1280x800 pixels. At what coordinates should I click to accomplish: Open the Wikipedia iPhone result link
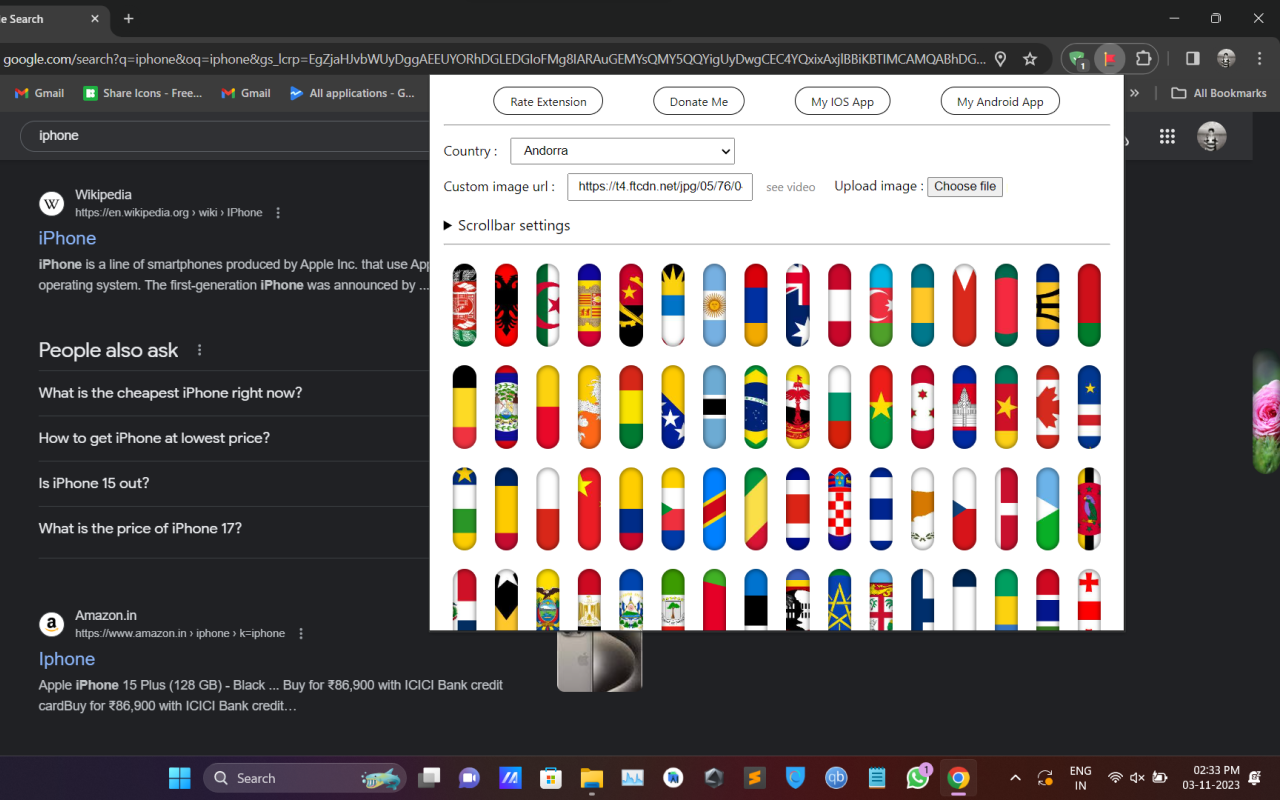tap(67, 238)
